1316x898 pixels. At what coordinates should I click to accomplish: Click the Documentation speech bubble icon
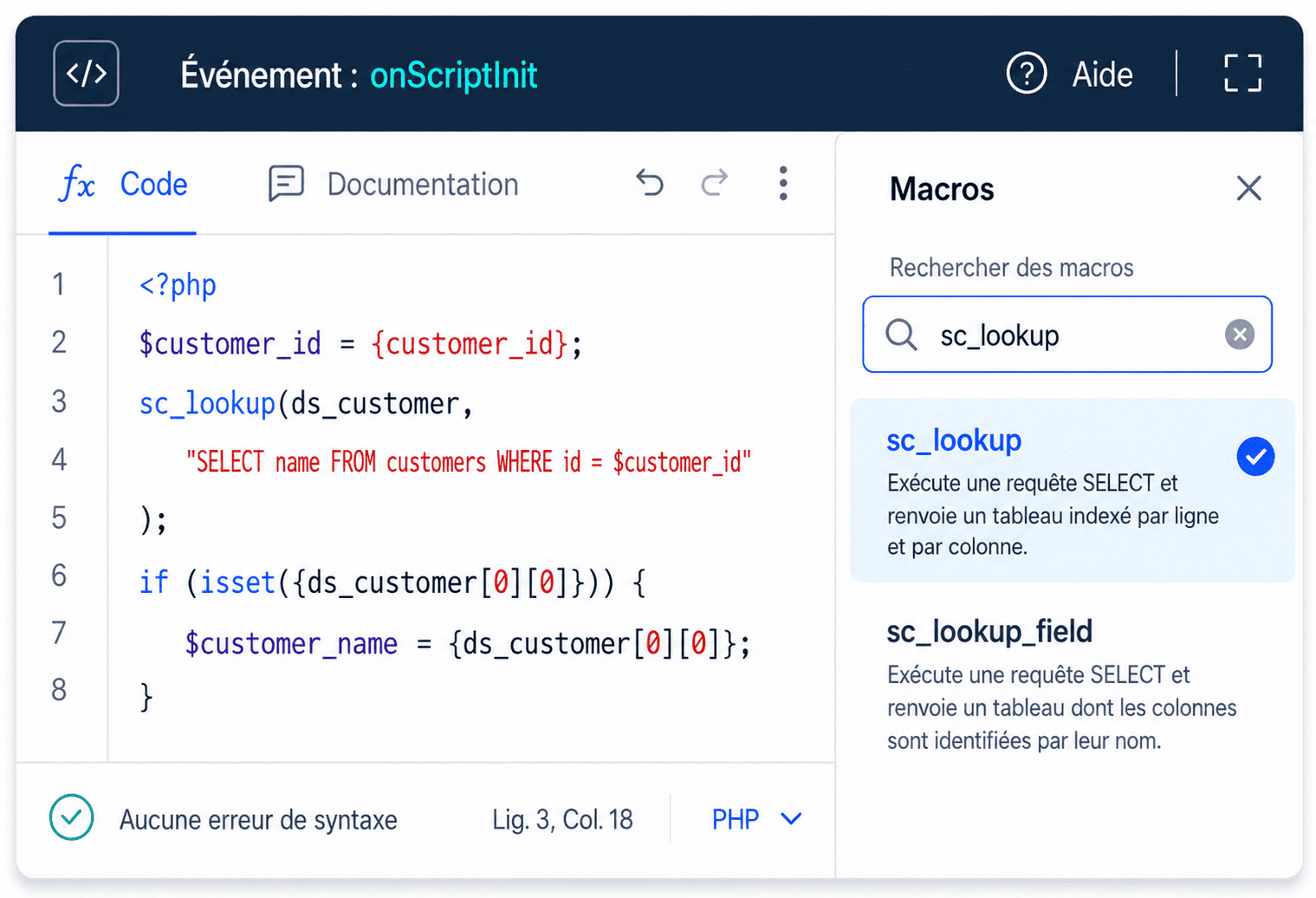point(286,184)
